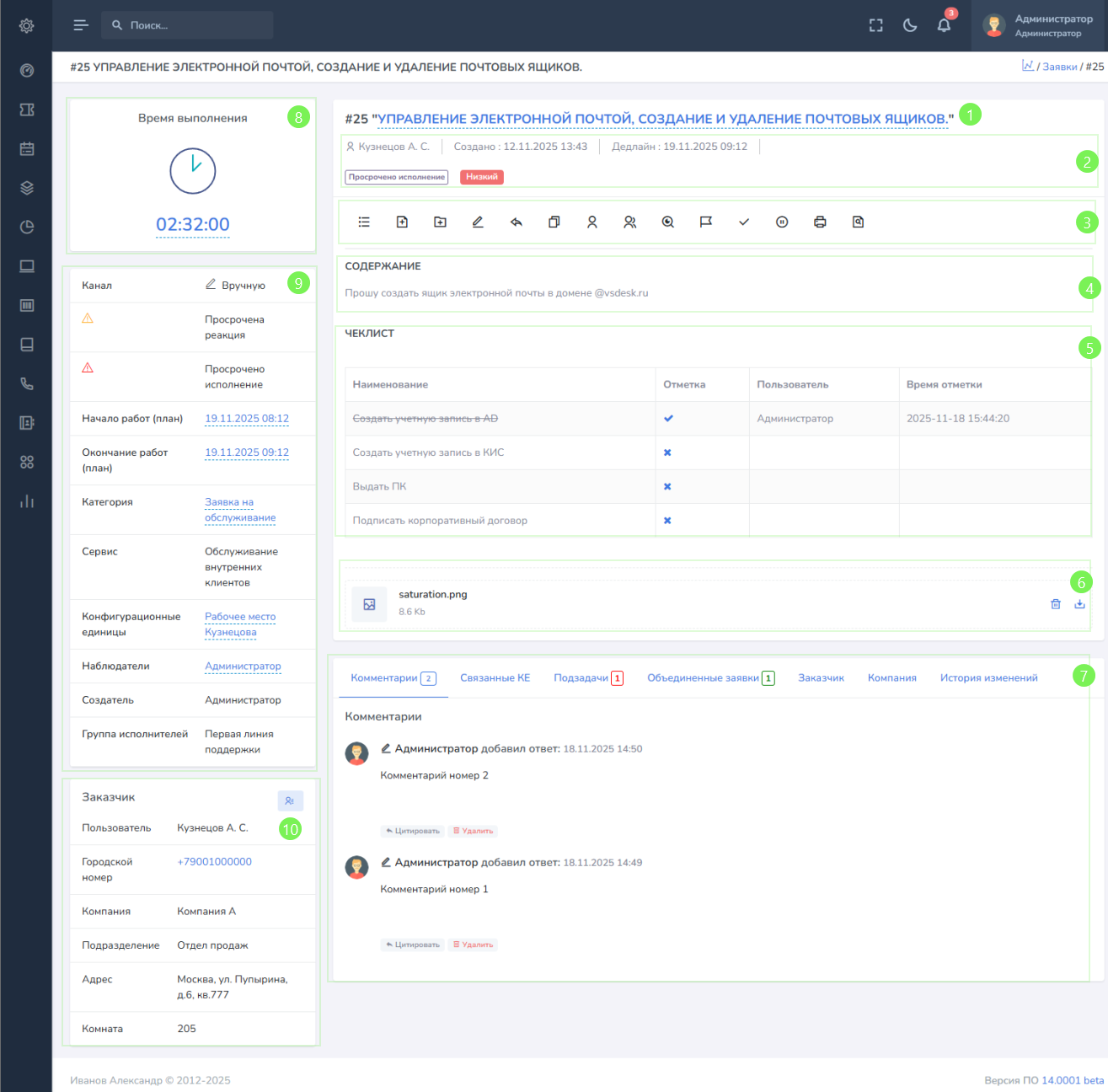
Task: Open the 'История изменений' tab
Action: (x=988, y=678)
